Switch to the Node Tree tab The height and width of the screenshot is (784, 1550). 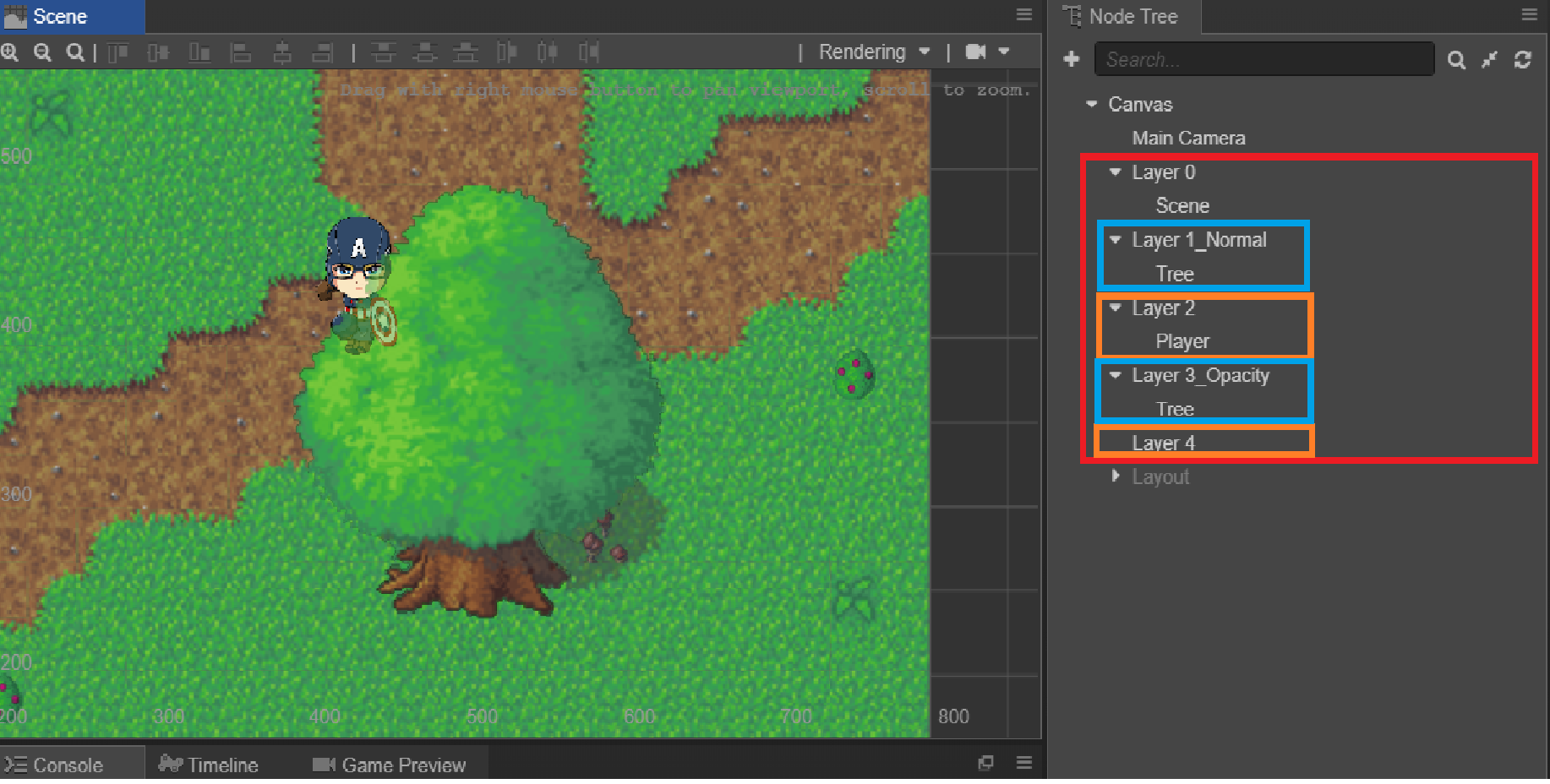(1124, 17)
